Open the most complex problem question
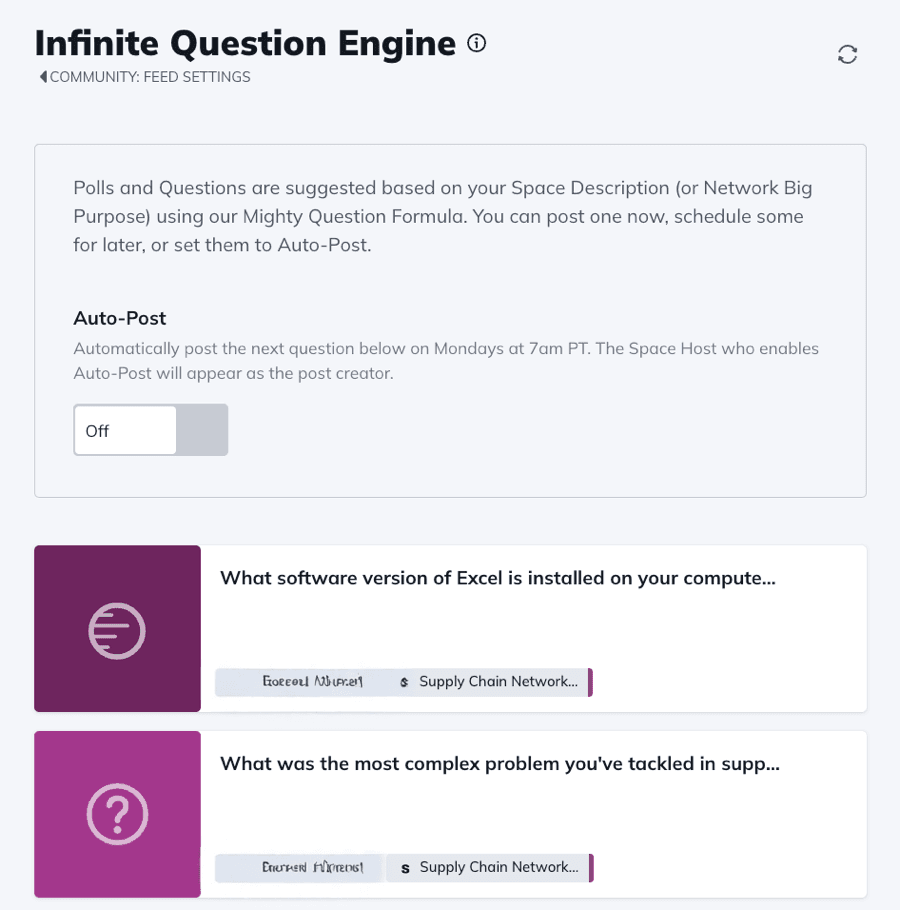The image size is (900, 910). [500, 764]
